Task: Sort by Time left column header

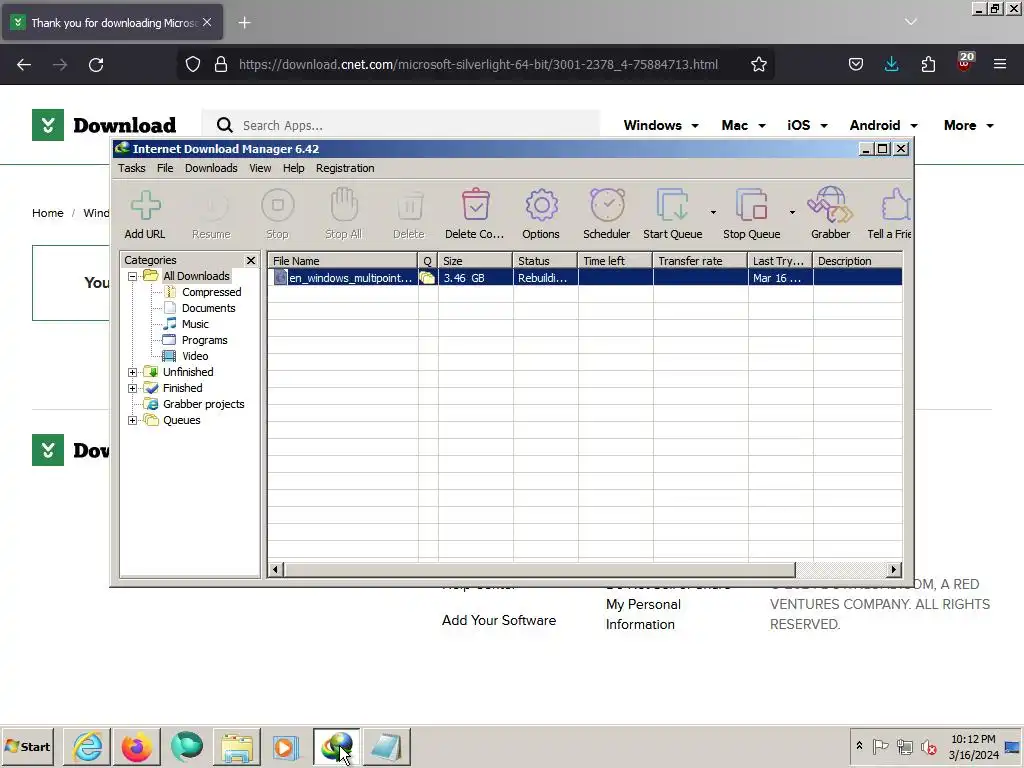Action: (615, 261)
